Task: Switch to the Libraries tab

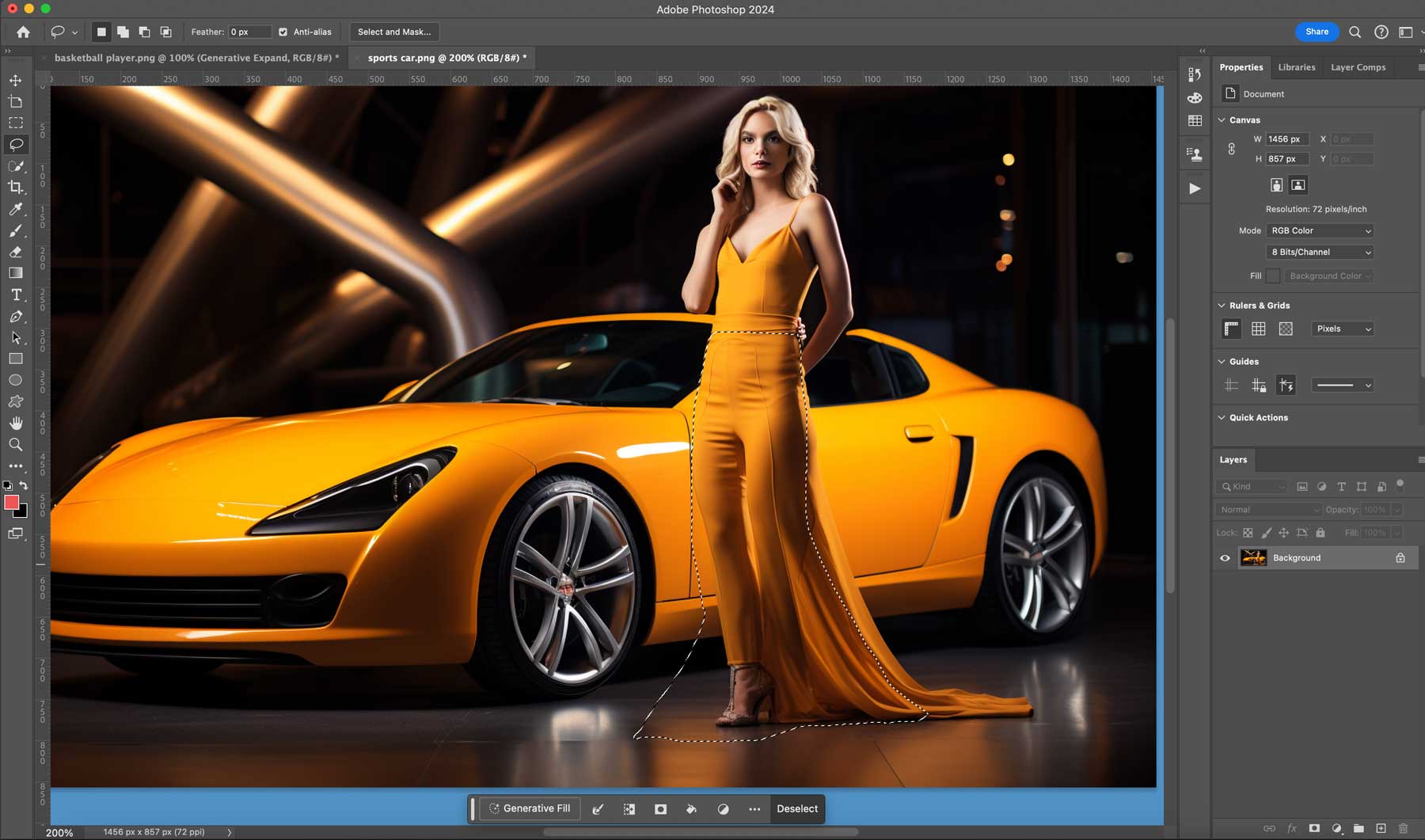Action: pos(1296,67)
